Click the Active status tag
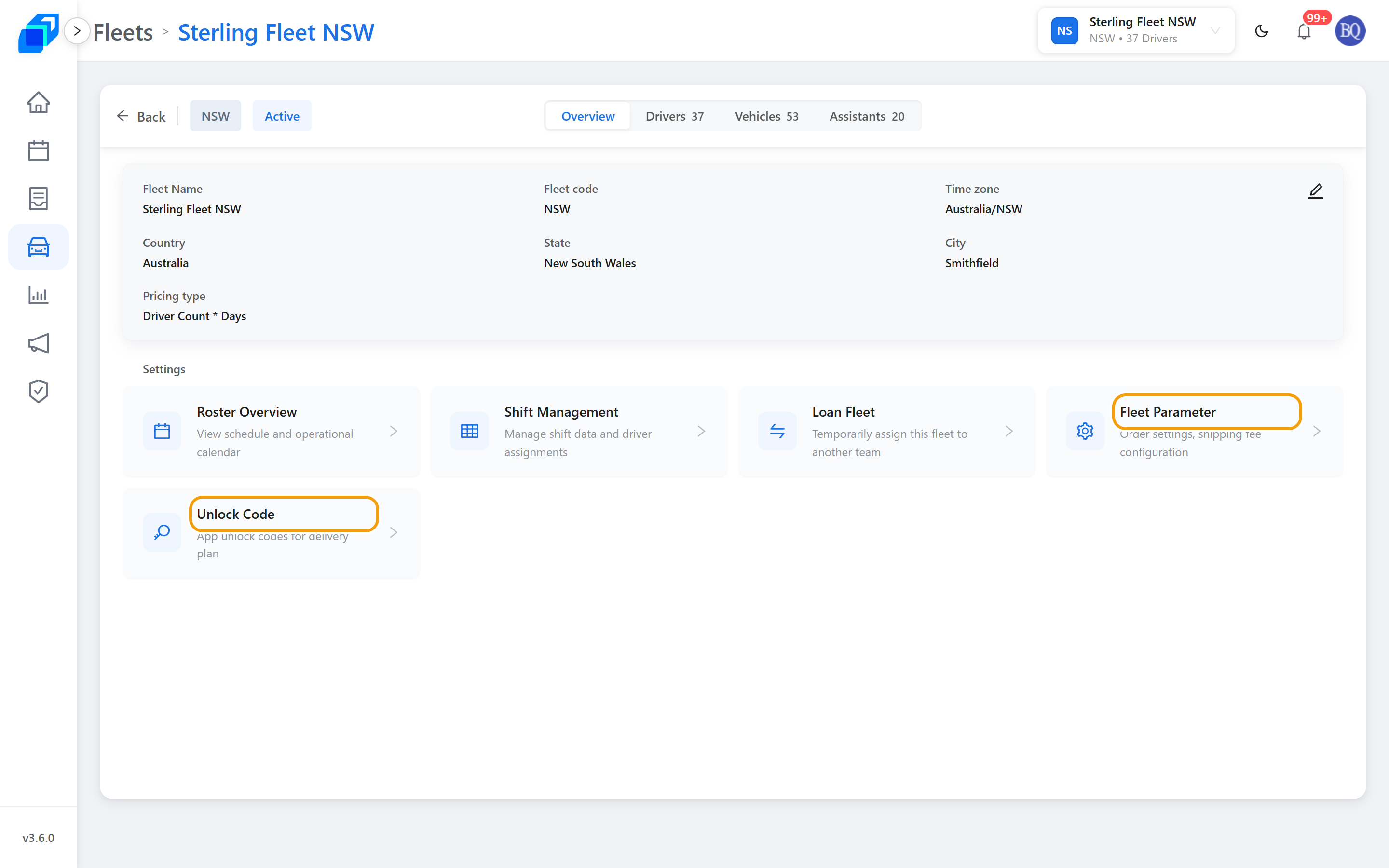Image resolution: width=1389 pixels, height=868 pixels. [x=282, y=116]
